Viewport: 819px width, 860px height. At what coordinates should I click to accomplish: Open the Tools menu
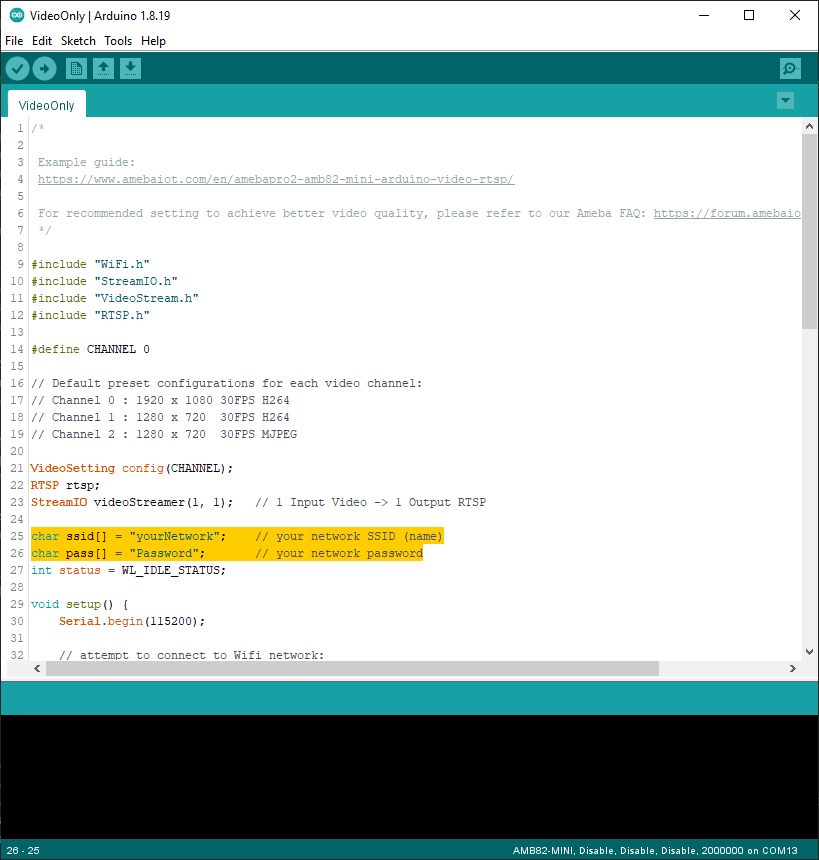[x=118, y=41]
